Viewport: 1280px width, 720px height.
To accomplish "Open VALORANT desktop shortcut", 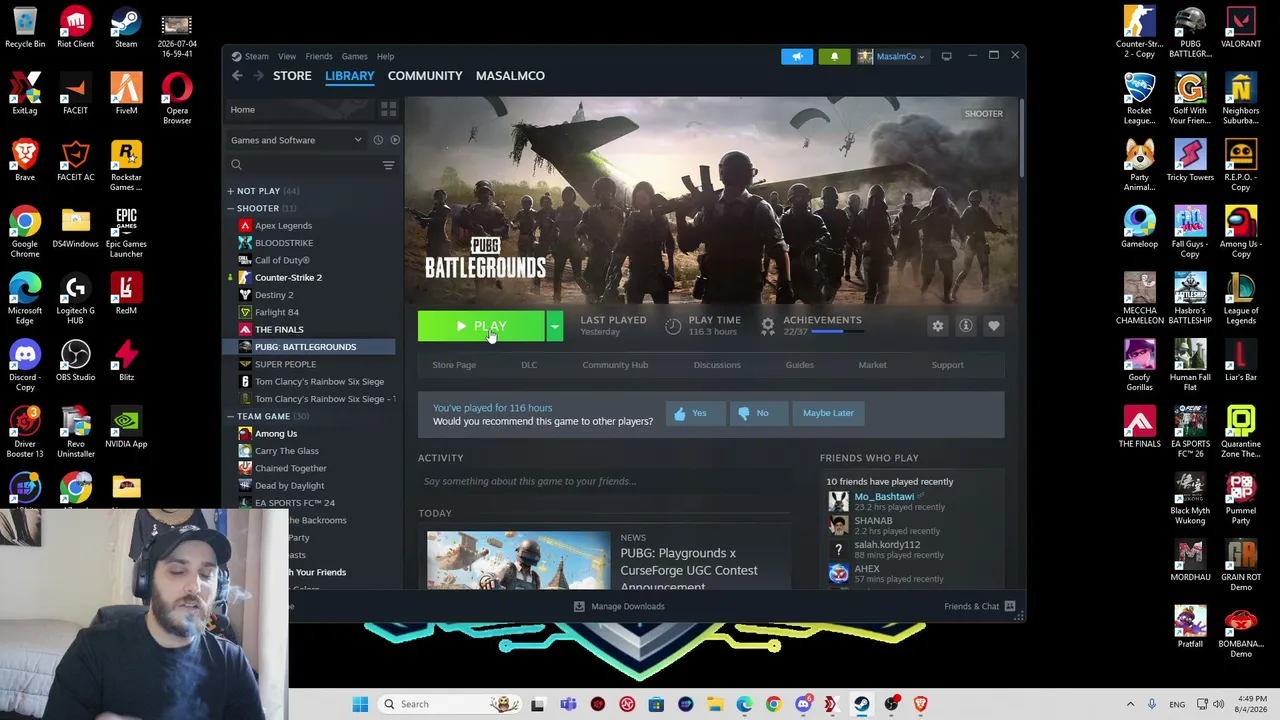I will [1240, 29].
